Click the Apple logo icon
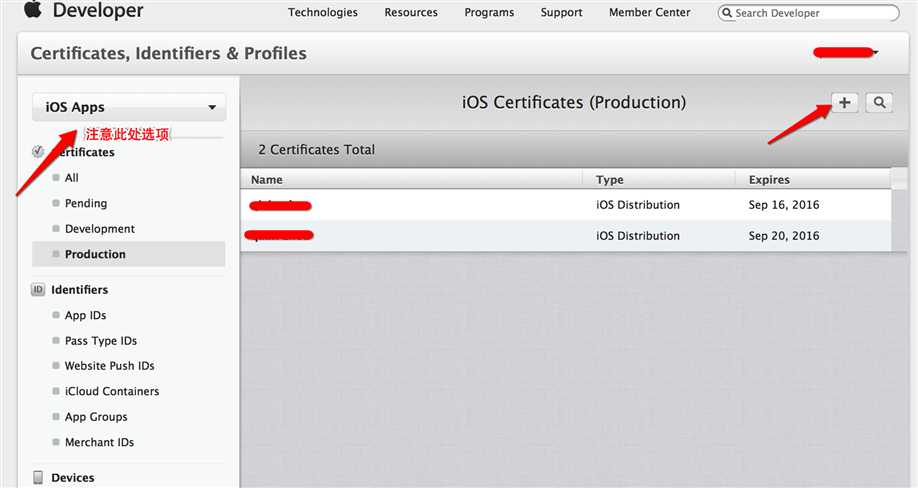Viewport: 918px width, 488px height. coord(33,9)
